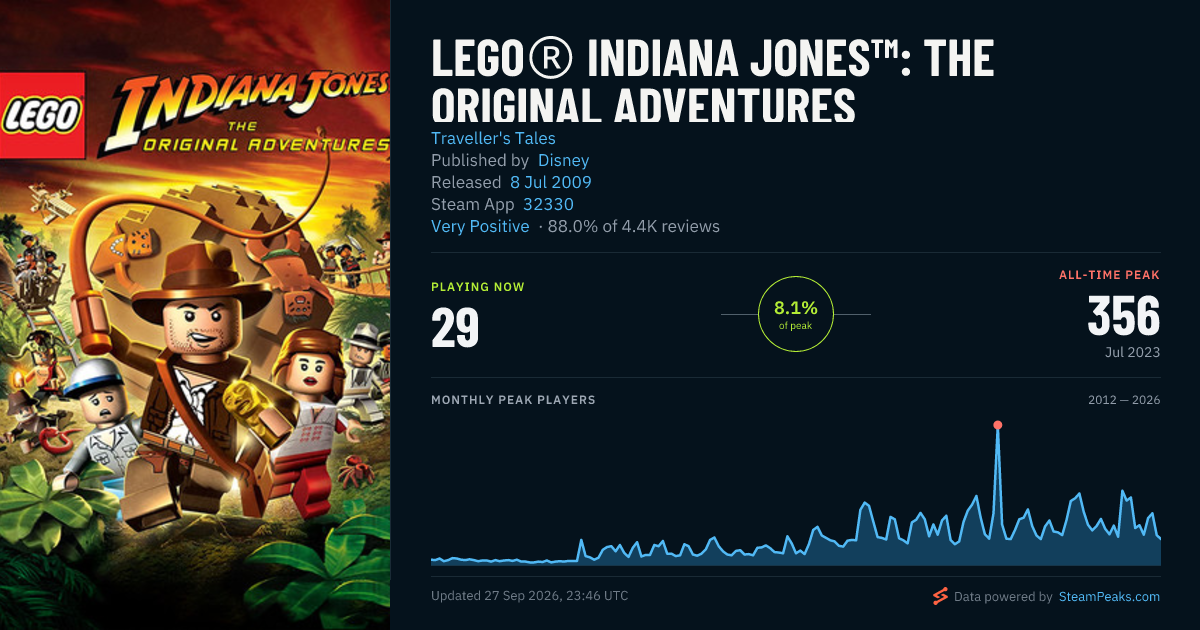Image resolution: width=1200 pixels, height=630 pixels.
Task: Click the Very Positive review rating
Action: (480, 226)
